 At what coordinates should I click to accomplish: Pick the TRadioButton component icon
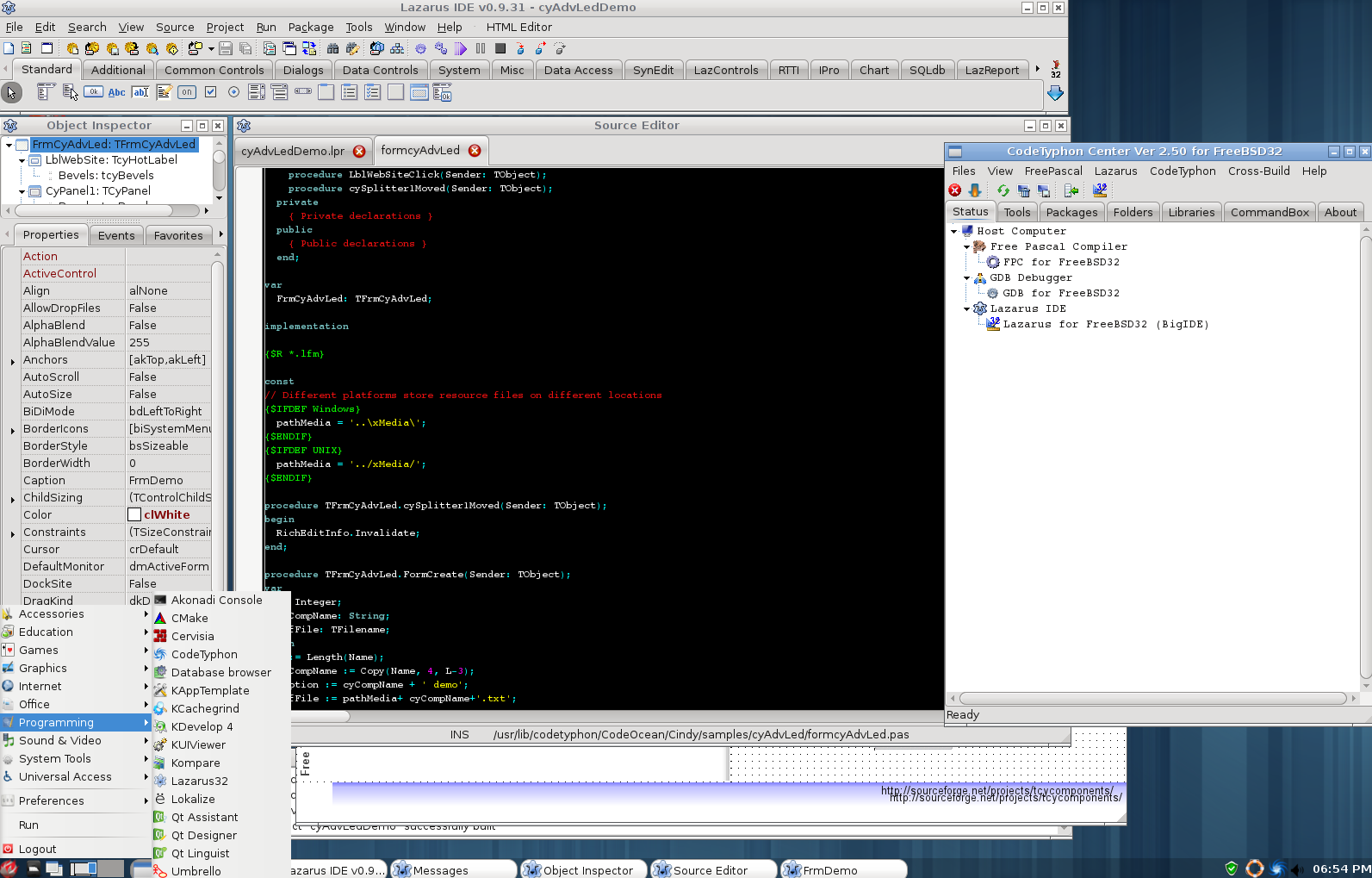233,92
